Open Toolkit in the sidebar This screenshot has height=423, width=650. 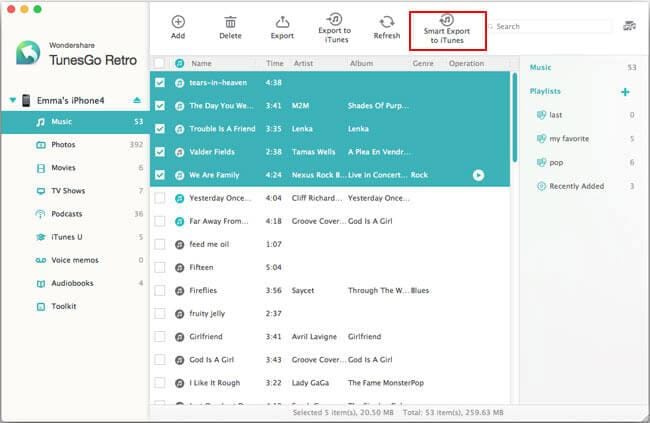click(75, 306)
